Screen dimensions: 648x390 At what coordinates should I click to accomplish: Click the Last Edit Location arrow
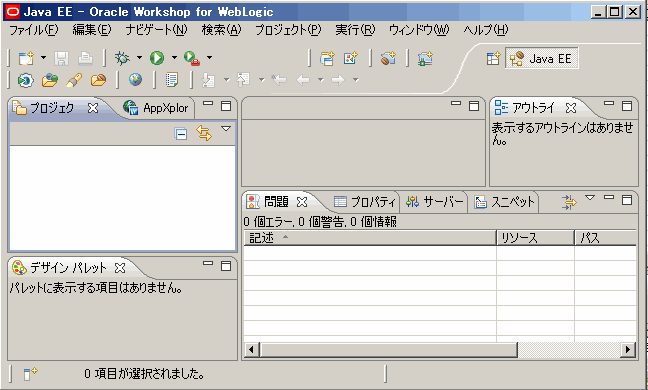click(x=279, y=80)
